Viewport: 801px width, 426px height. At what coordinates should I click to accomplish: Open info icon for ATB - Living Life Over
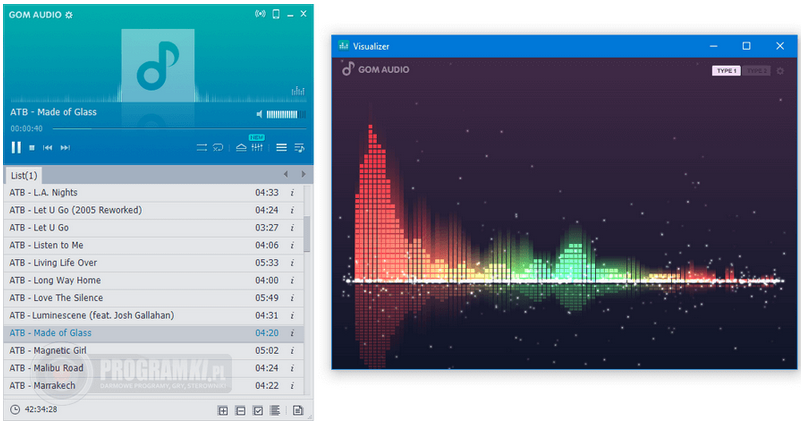click(292, 263)
